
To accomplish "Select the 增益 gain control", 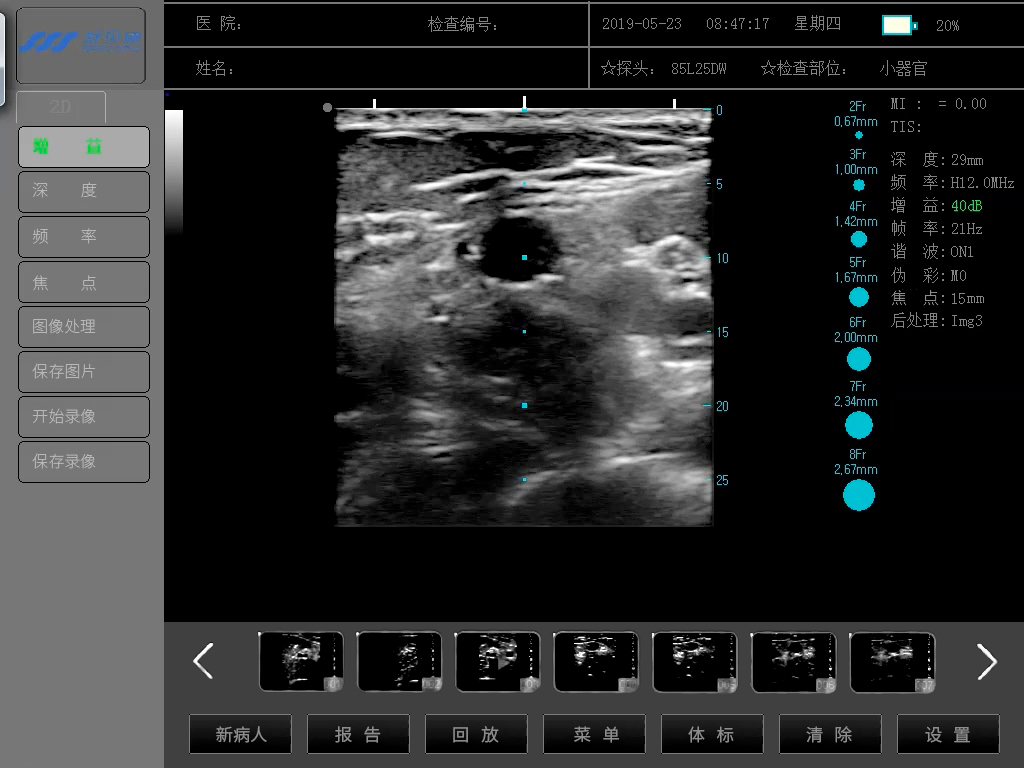I will tap(84, 147).
